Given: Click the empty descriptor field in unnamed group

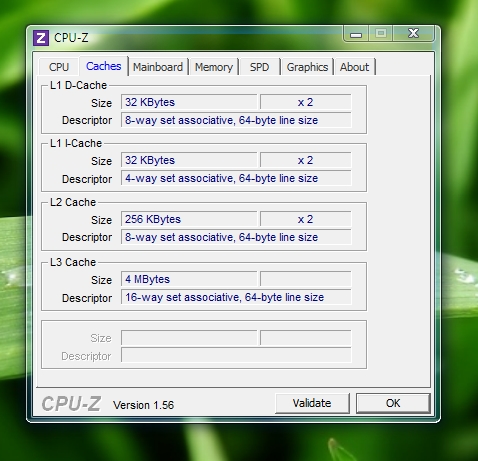Looking at the screenshot, I should 236,355.
